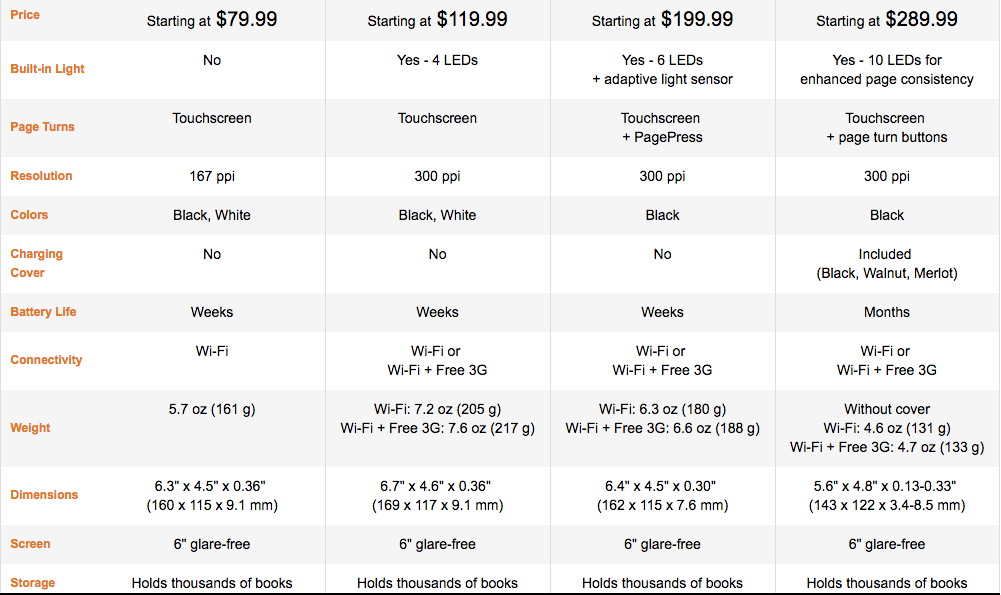Click the Connectivity row label
The height and width of the screenshot is (595, 1001).
[x=46, y=360]
